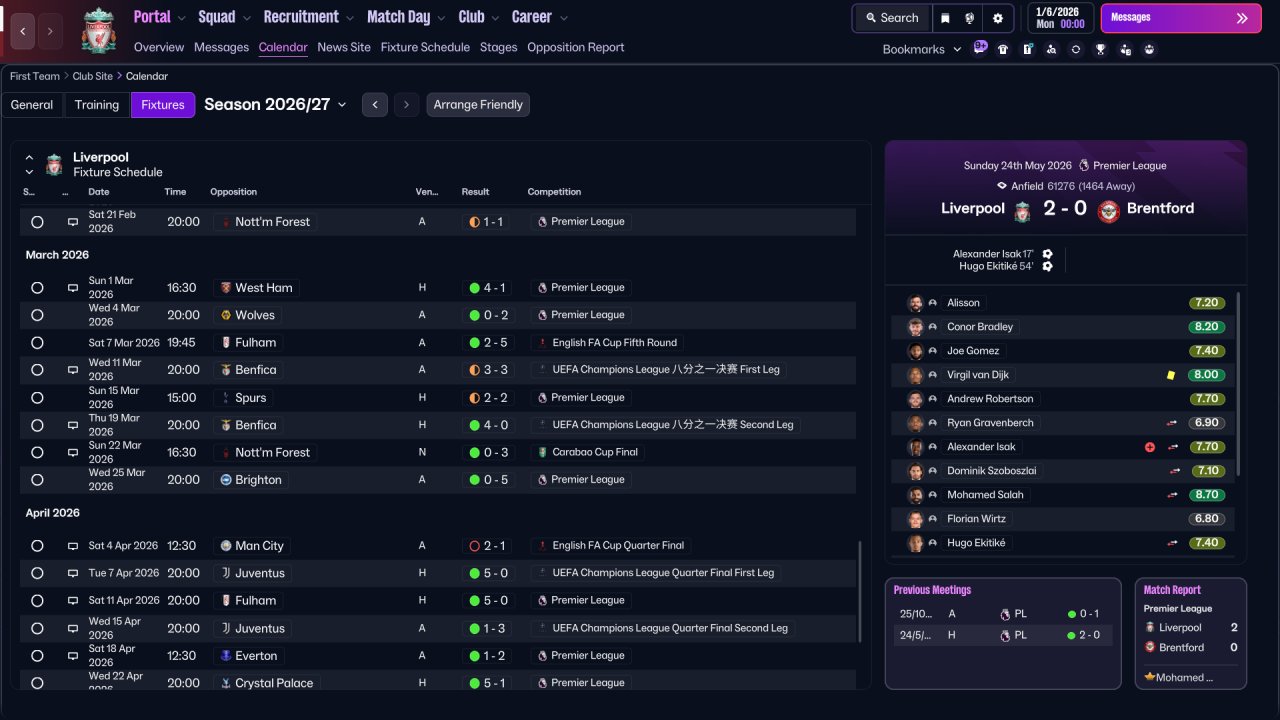Open the trophy icon in the bookmarks bar
Viewport: 1280px width, 720px height.
coord(1100,49)
